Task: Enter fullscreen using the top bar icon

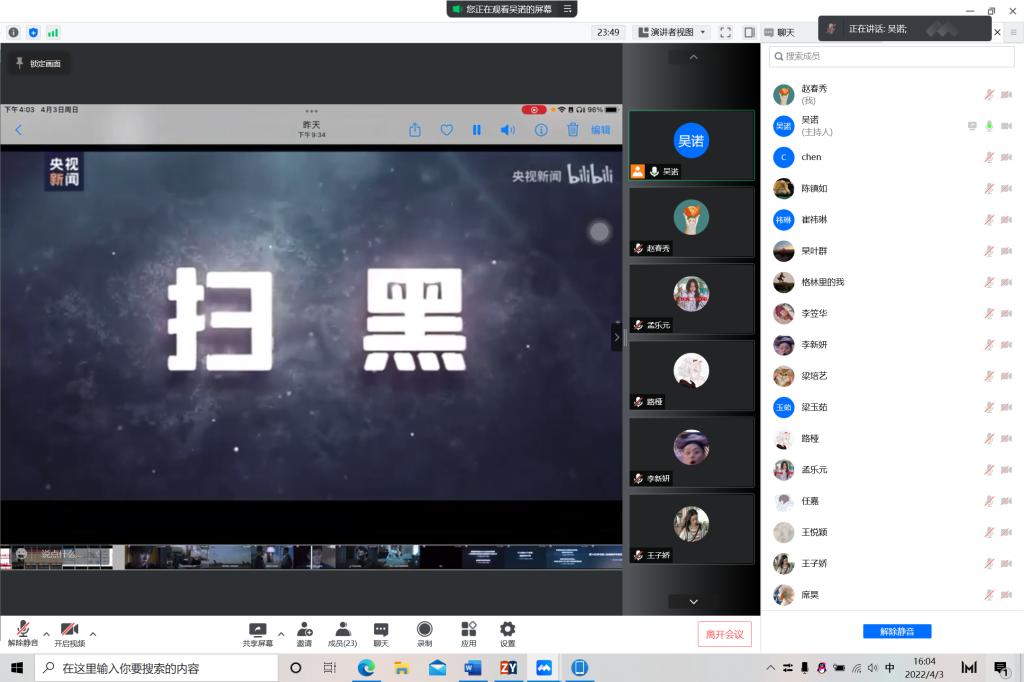Action: click(726, 32)
